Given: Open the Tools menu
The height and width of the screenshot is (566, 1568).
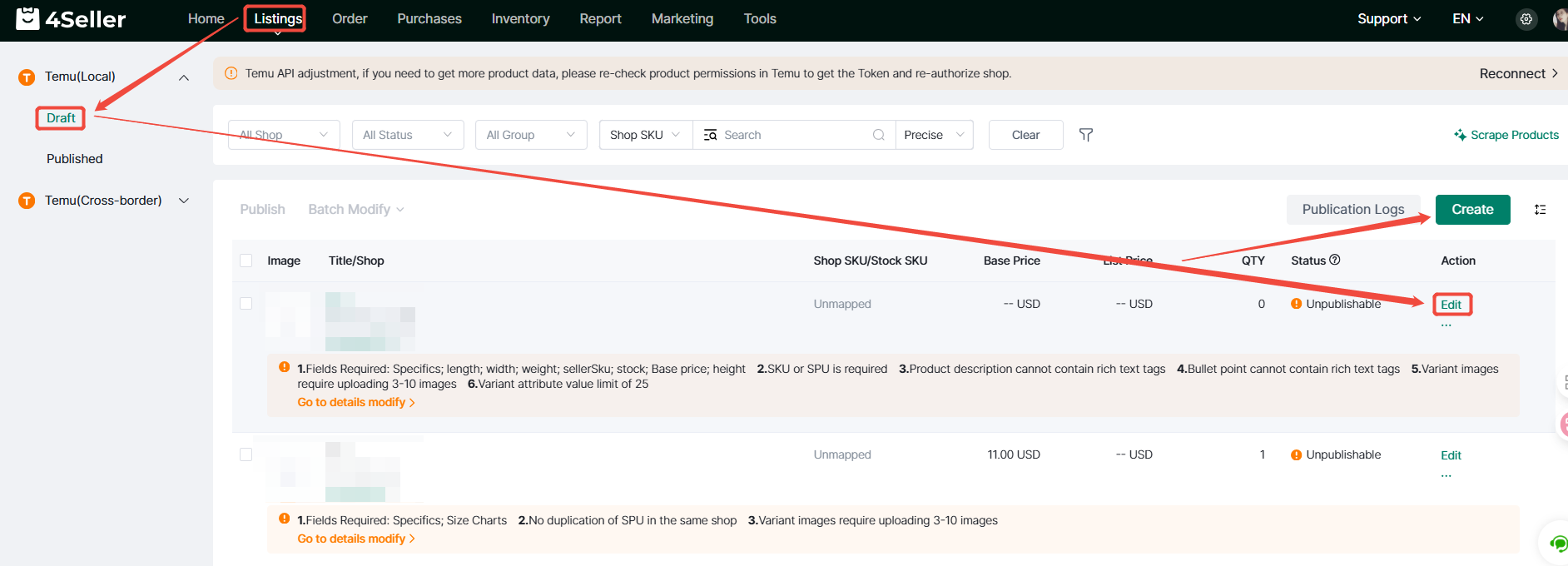Looking at the screenshot, I should [x=760, y=19].
